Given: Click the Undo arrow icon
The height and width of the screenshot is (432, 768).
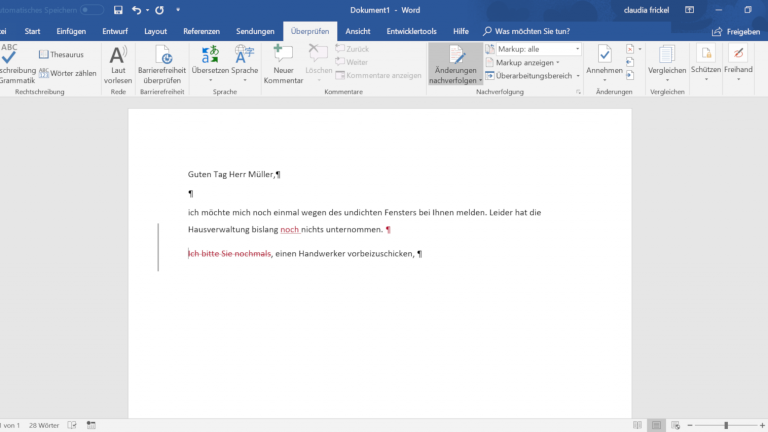Looking at the screenshot, I should (137, 10).
